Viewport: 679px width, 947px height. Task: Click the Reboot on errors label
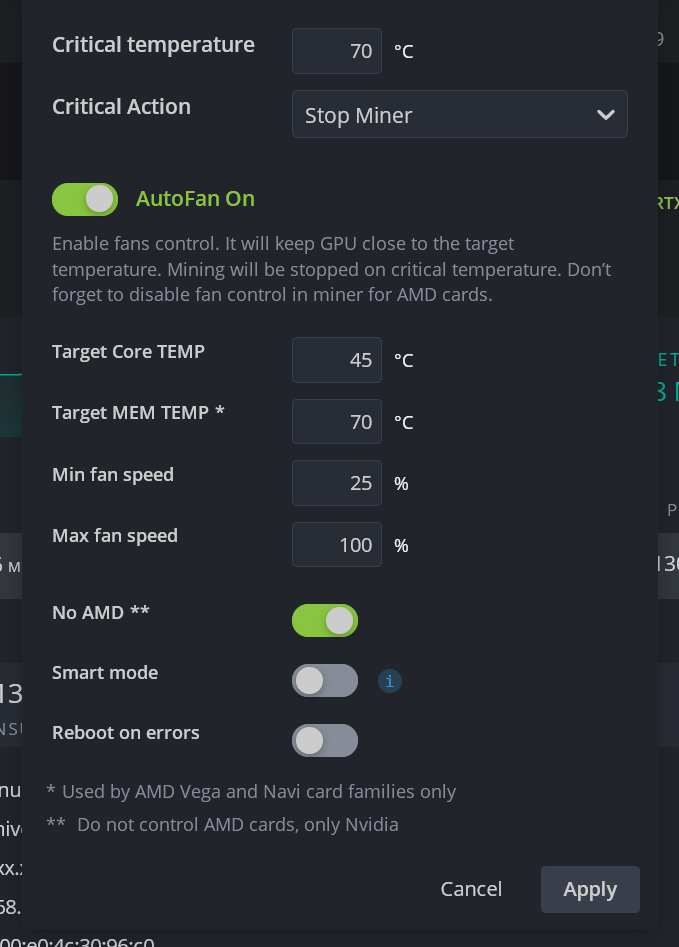coord(126,733)
